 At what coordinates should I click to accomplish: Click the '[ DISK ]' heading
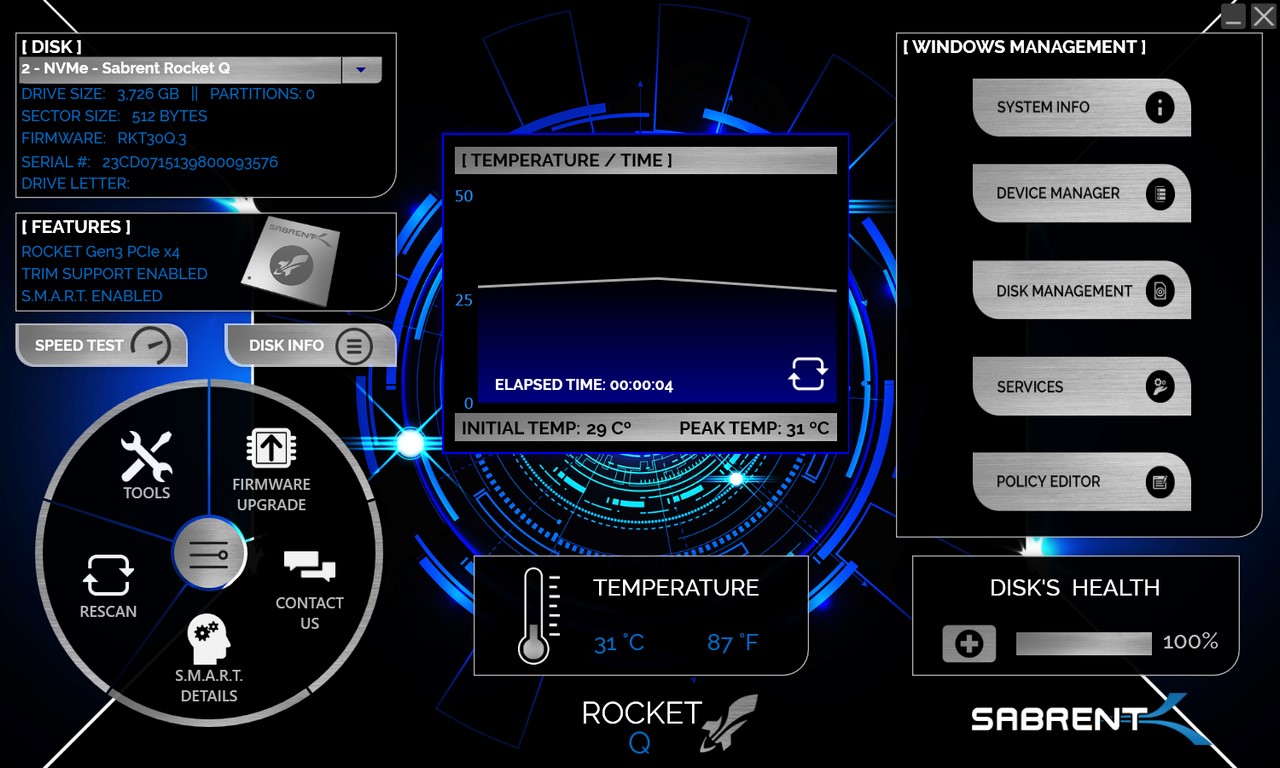[x=51, y=47]
